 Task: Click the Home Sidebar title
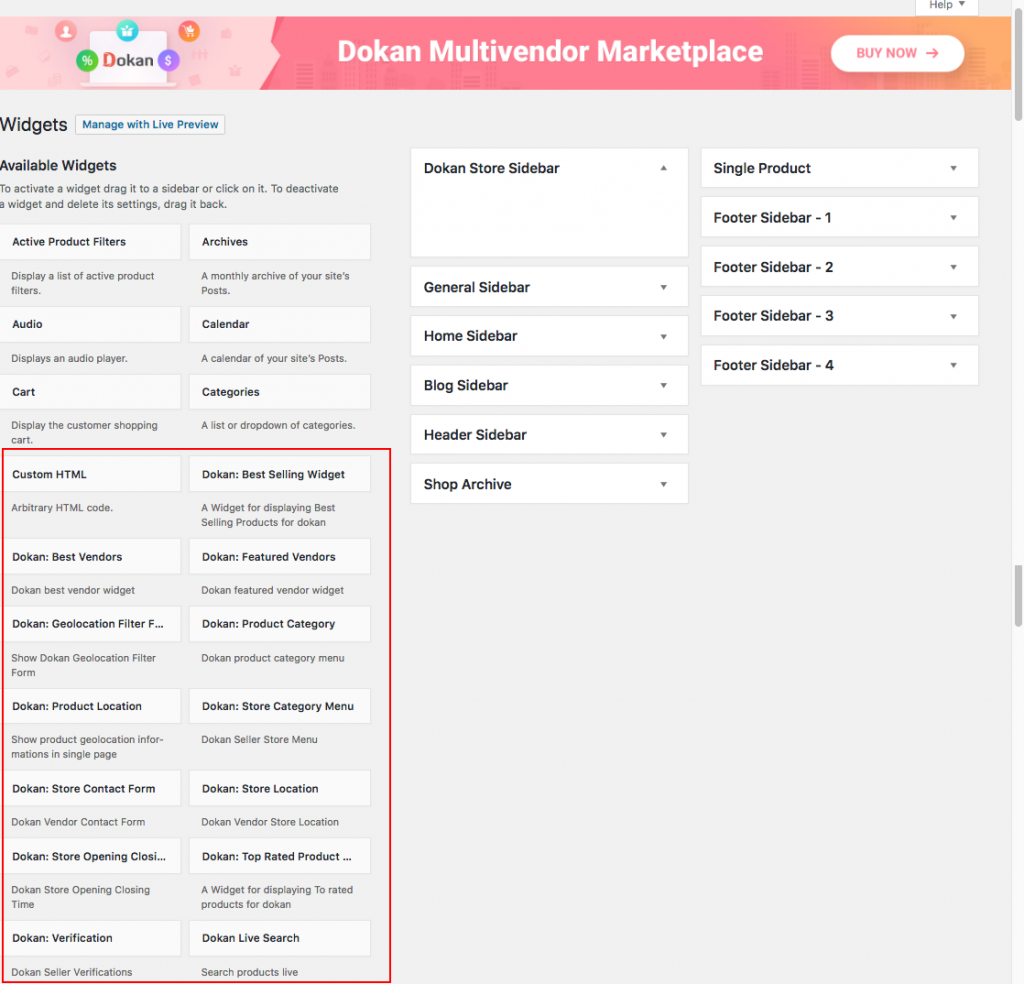pyautogui.click(x=470, y=336)
